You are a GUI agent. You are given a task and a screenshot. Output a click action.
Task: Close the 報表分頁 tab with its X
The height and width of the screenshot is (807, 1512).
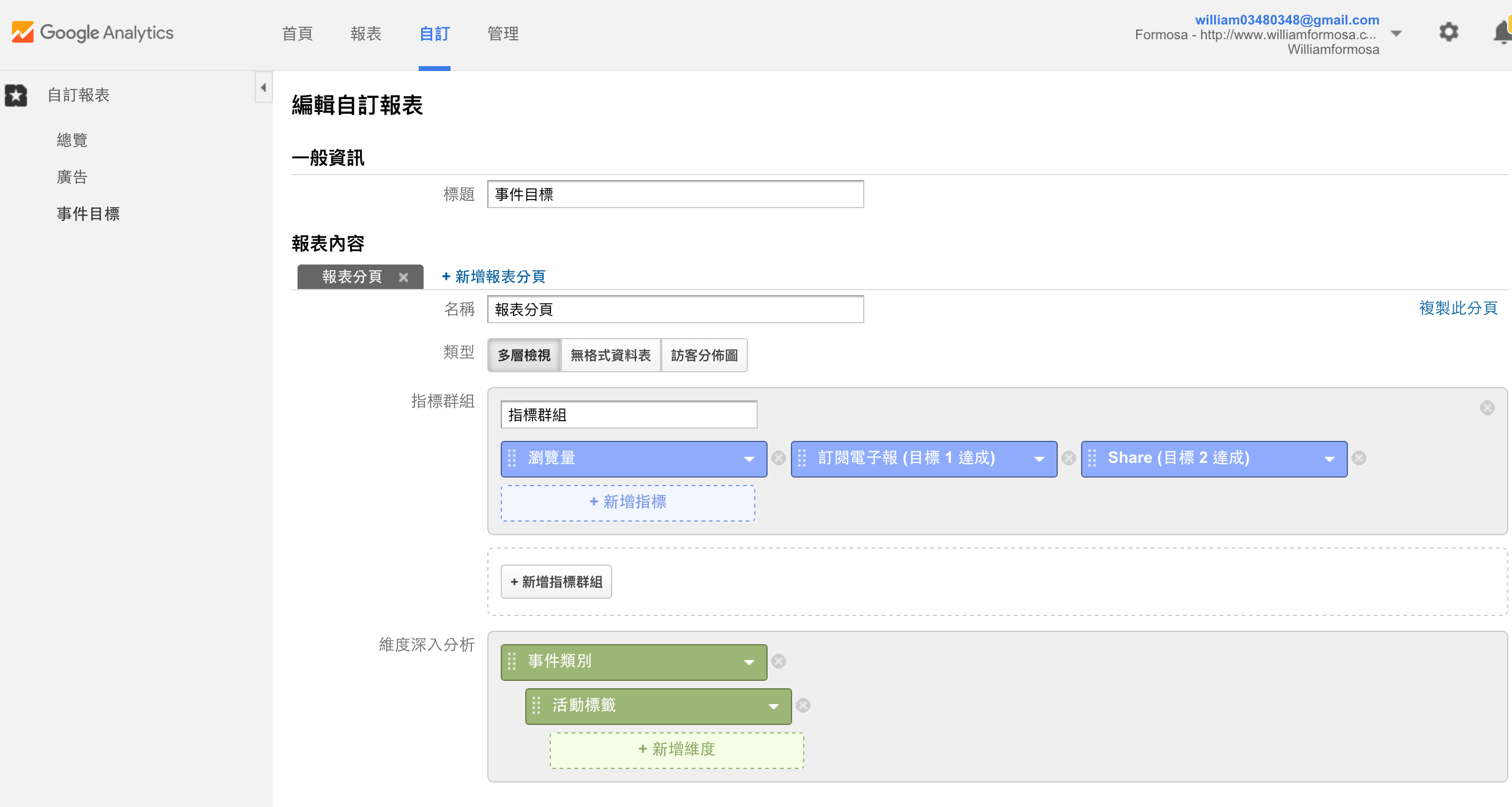coord(403,277)
